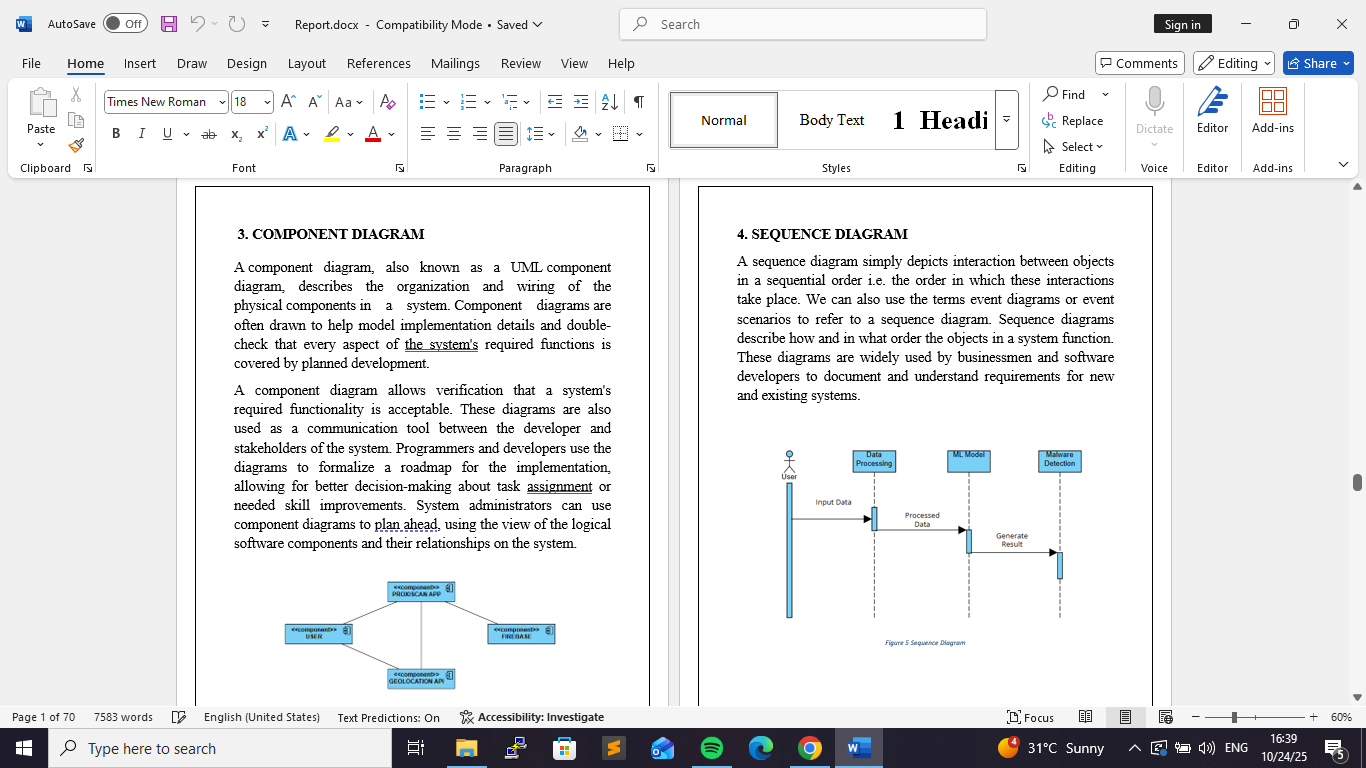
Task: Switch to the References tab
Action: click(378, 63)
